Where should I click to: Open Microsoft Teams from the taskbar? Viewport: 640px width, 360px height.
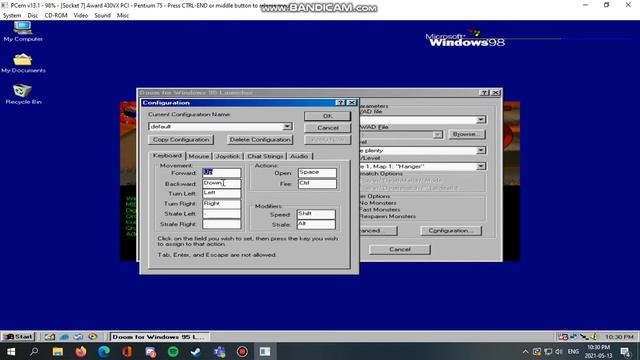pos(220,351)
